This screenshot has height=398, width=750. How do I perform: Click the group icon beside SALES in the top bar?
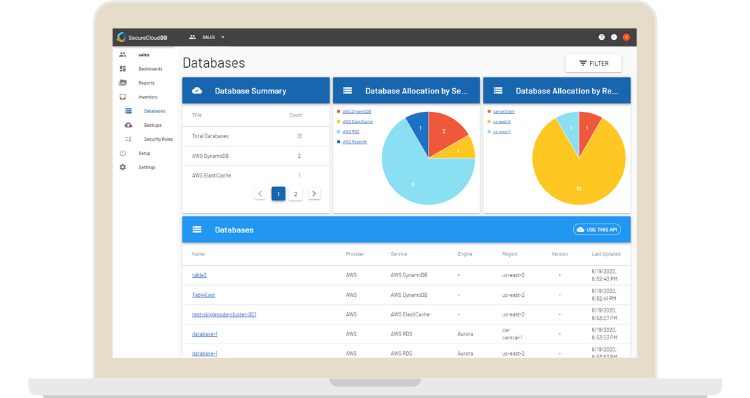[x=192, y=37]
